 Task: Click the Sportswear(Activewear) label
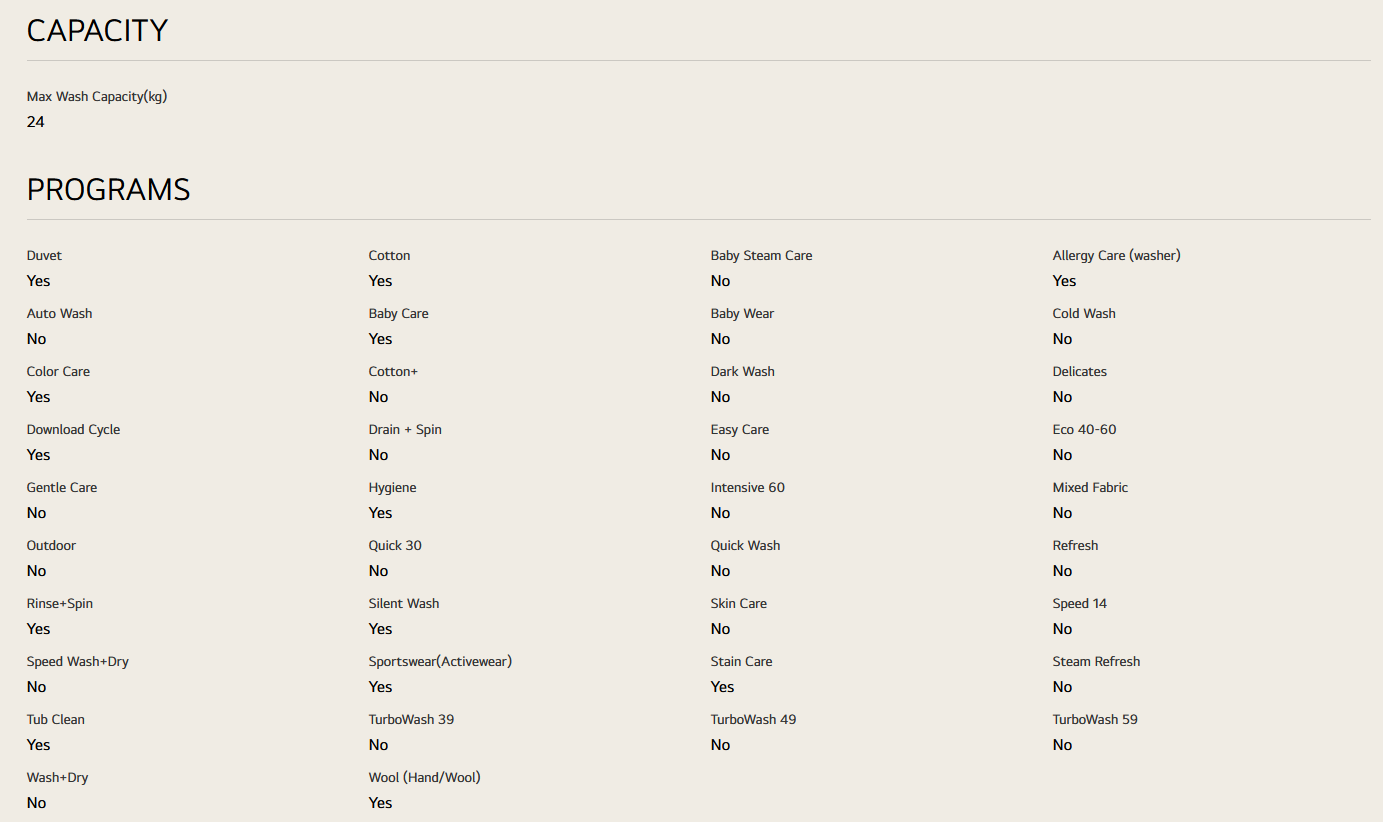coord(440,662)
